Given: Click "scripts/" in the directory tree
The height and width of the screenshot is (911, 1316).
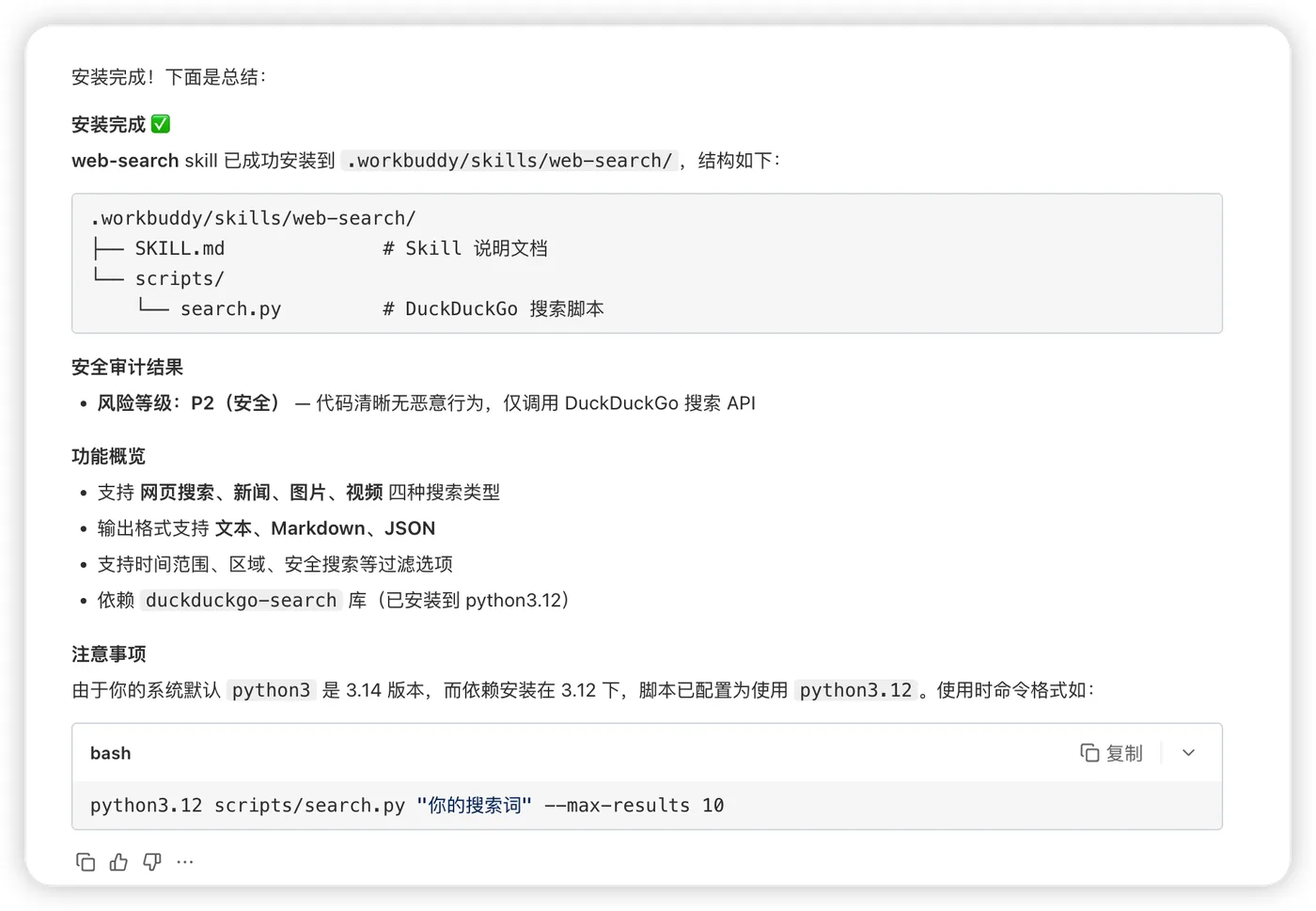Looking at the screenshot, I should [180, 278].
